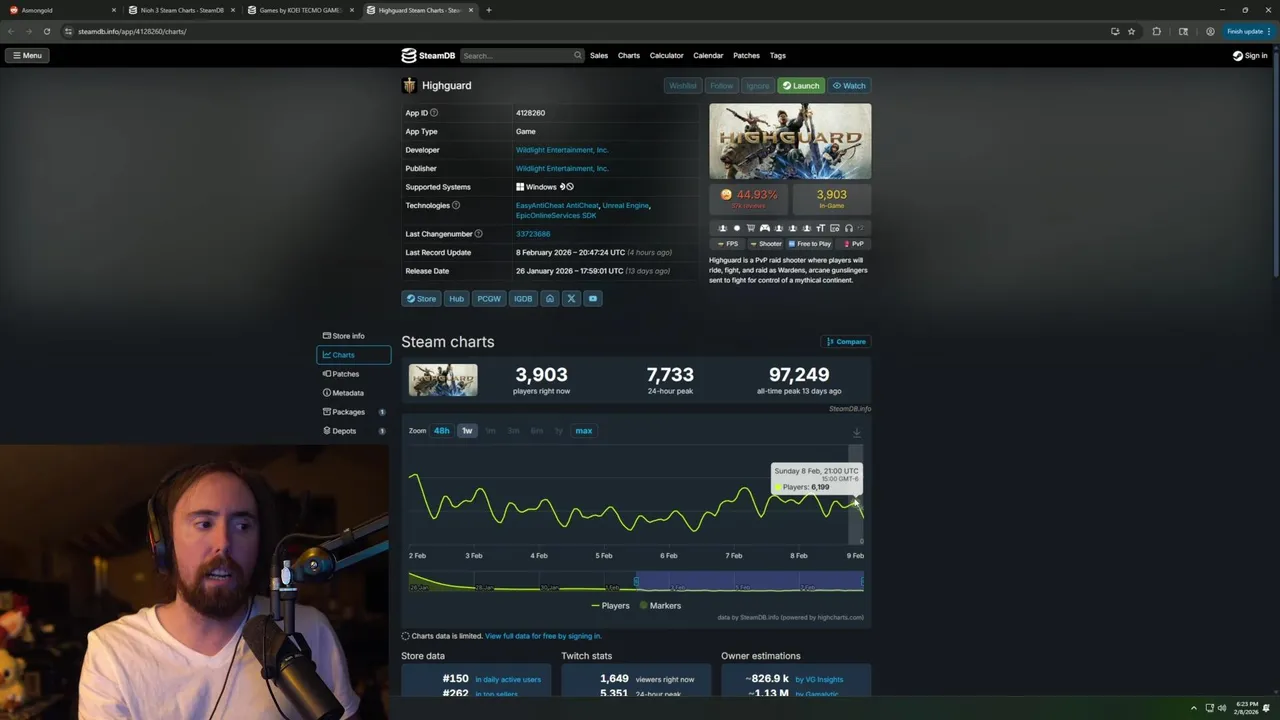
Task: Show hidden tray icons chevron
Action: click(x=1193, y=708)
